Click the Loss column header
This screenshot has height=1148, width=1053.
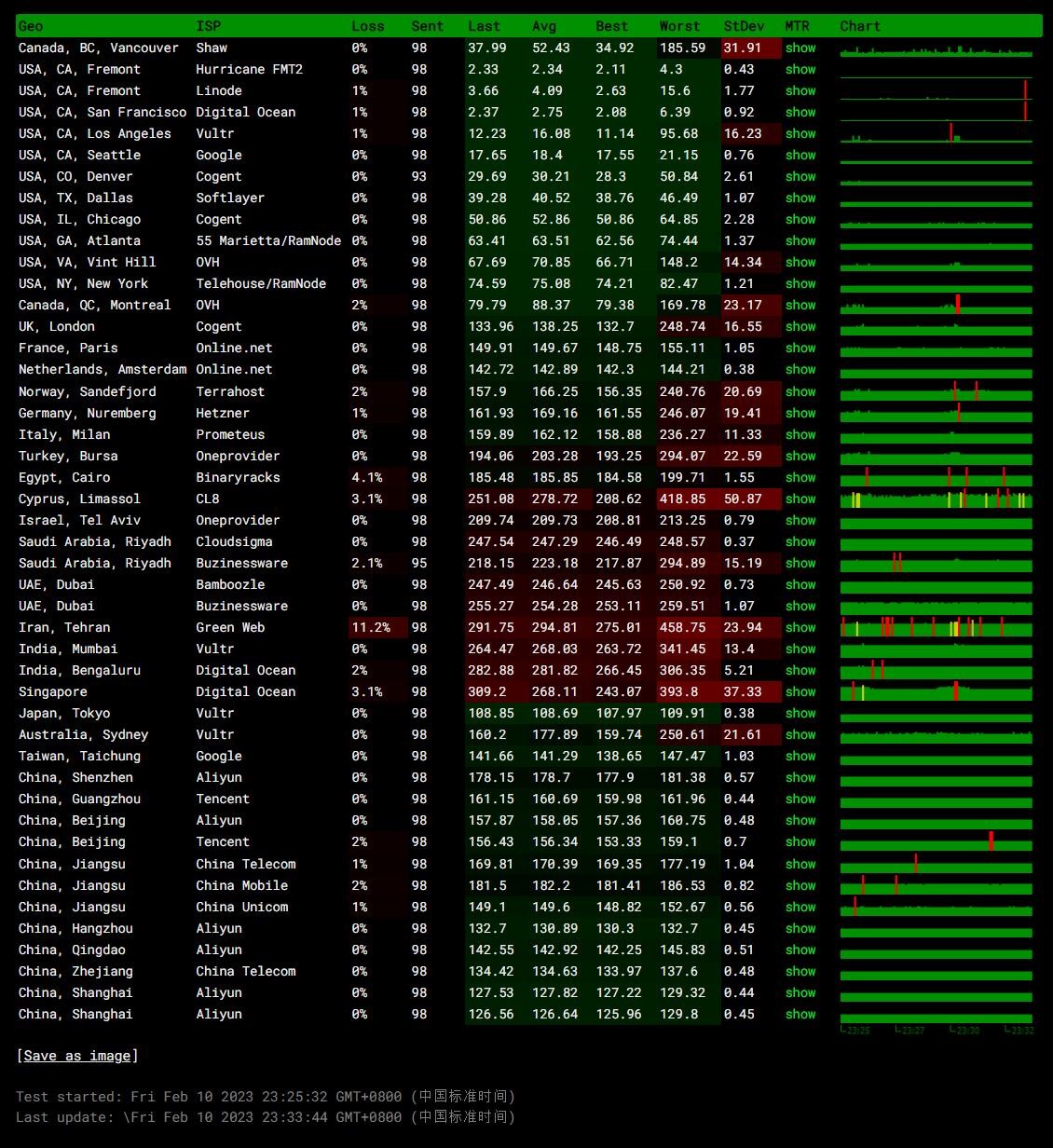368,26
